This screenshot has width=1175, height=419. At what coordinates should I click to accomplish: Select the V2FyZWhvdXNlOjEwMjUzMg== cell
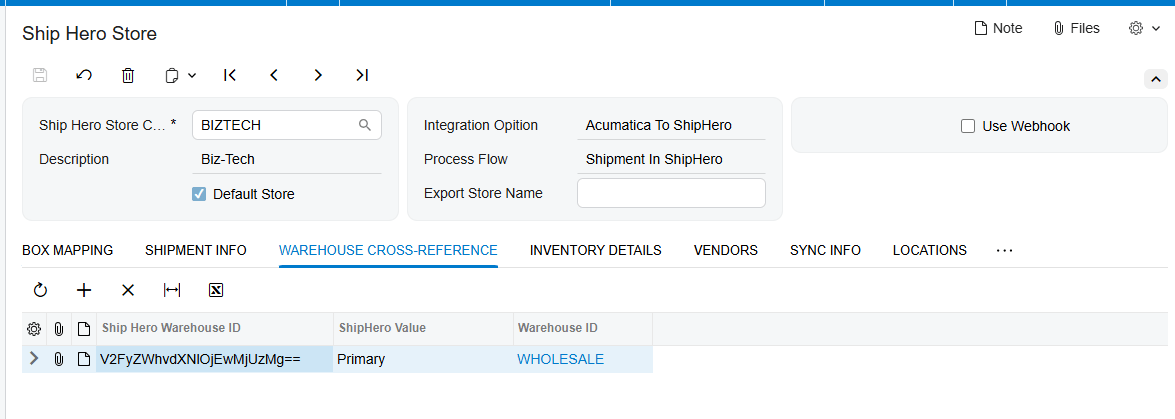215,359
